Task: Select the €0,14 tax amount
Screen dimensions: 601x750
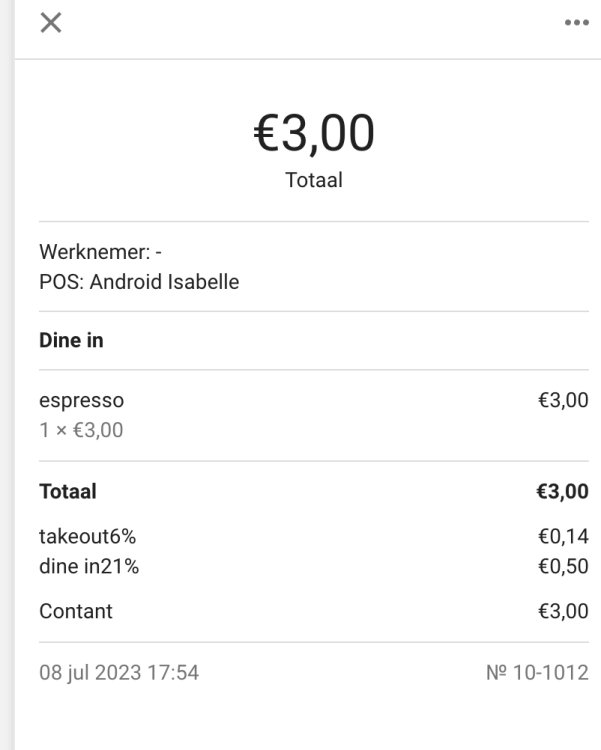Action: 563,538
